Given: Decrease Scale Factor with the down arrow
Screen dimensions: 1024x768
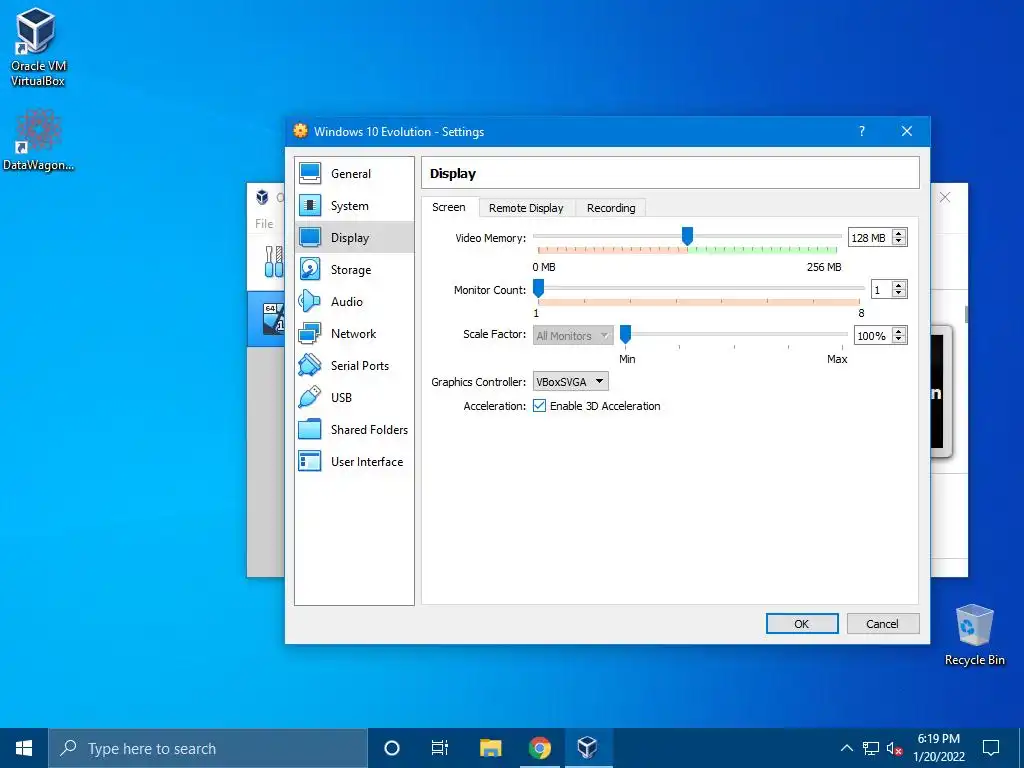Looking at the screenshot, I should 899,340.
